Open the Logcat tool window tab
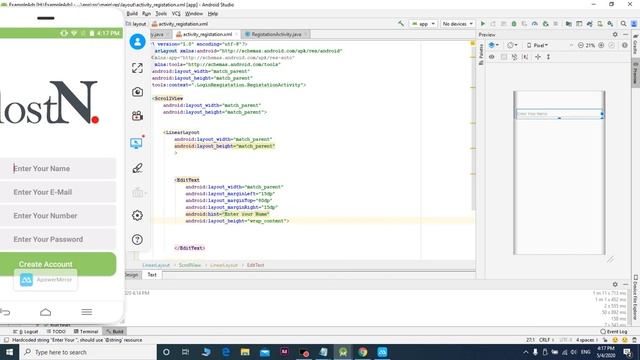 26,331
